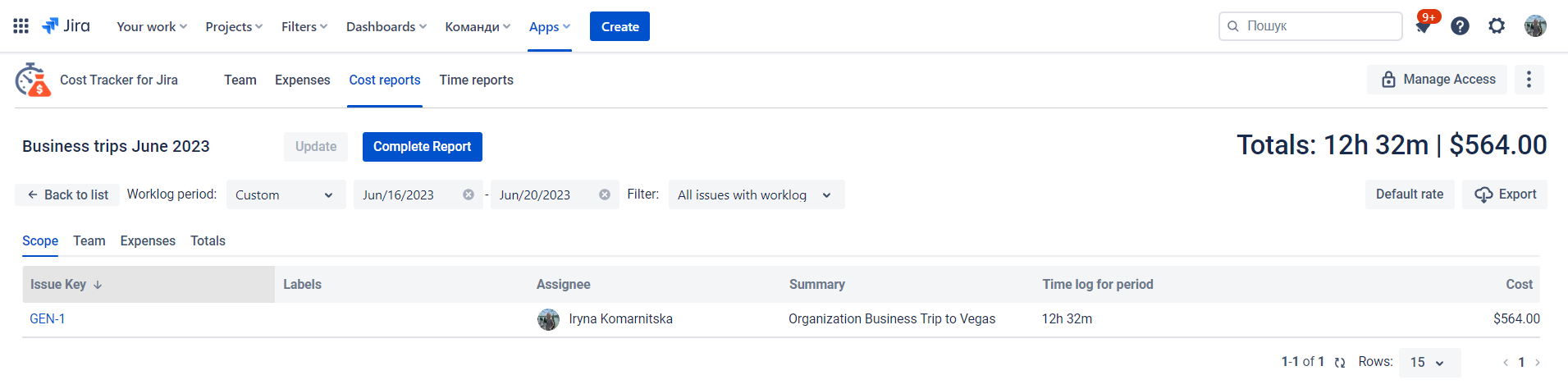1568x389 pixels.
Task: Expand the Apps menu
Action: click(550, 26)
